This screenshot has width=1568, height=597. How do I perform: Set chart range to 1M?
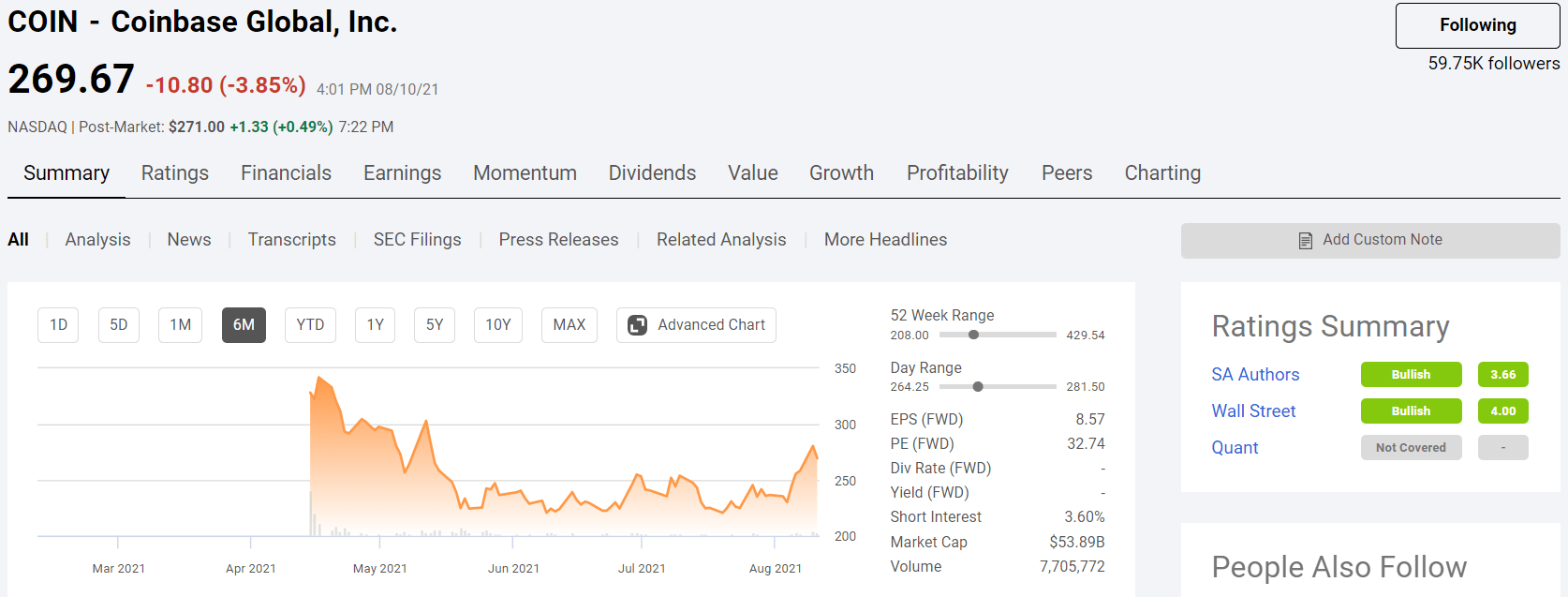[x=180, y=325]
